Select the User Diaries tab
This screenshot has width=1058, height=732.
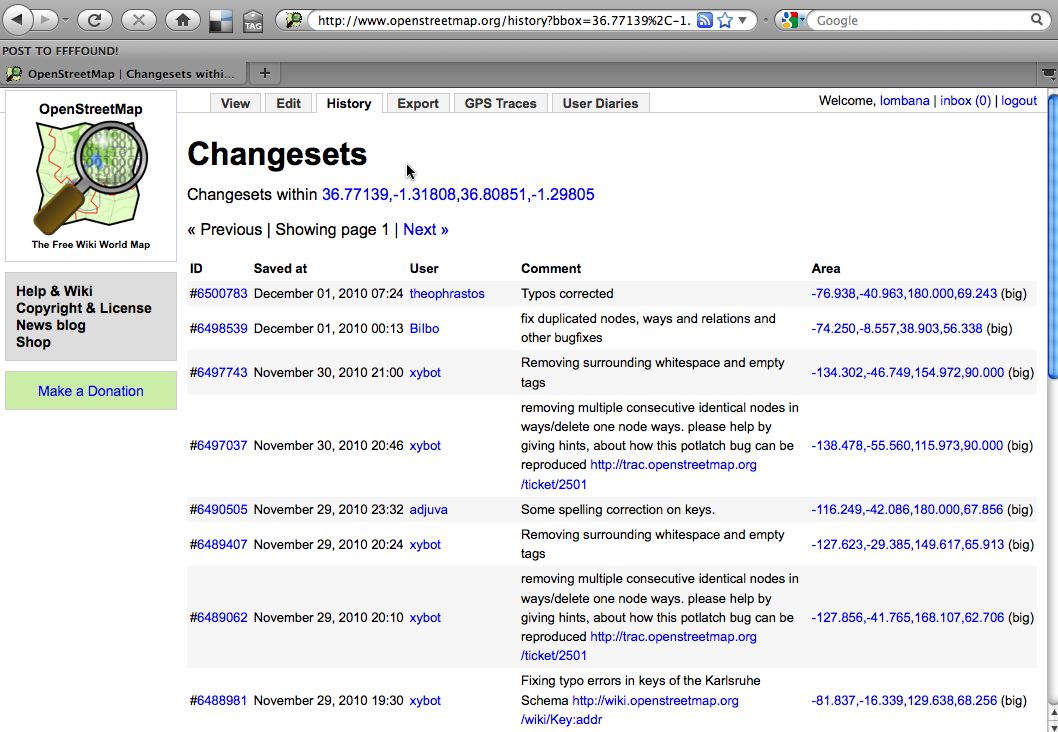pyautogui.click(x=601, y=103)
